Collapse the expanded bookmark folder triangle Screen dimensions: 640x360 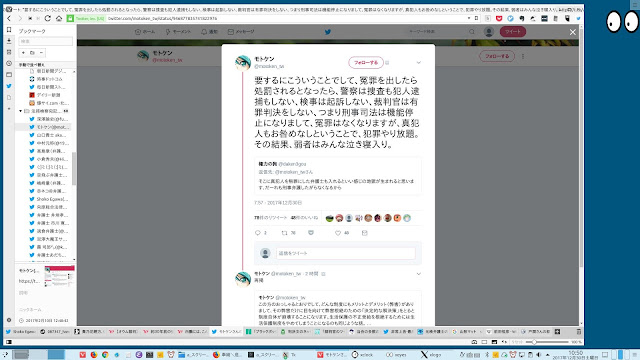pos(20,111)
